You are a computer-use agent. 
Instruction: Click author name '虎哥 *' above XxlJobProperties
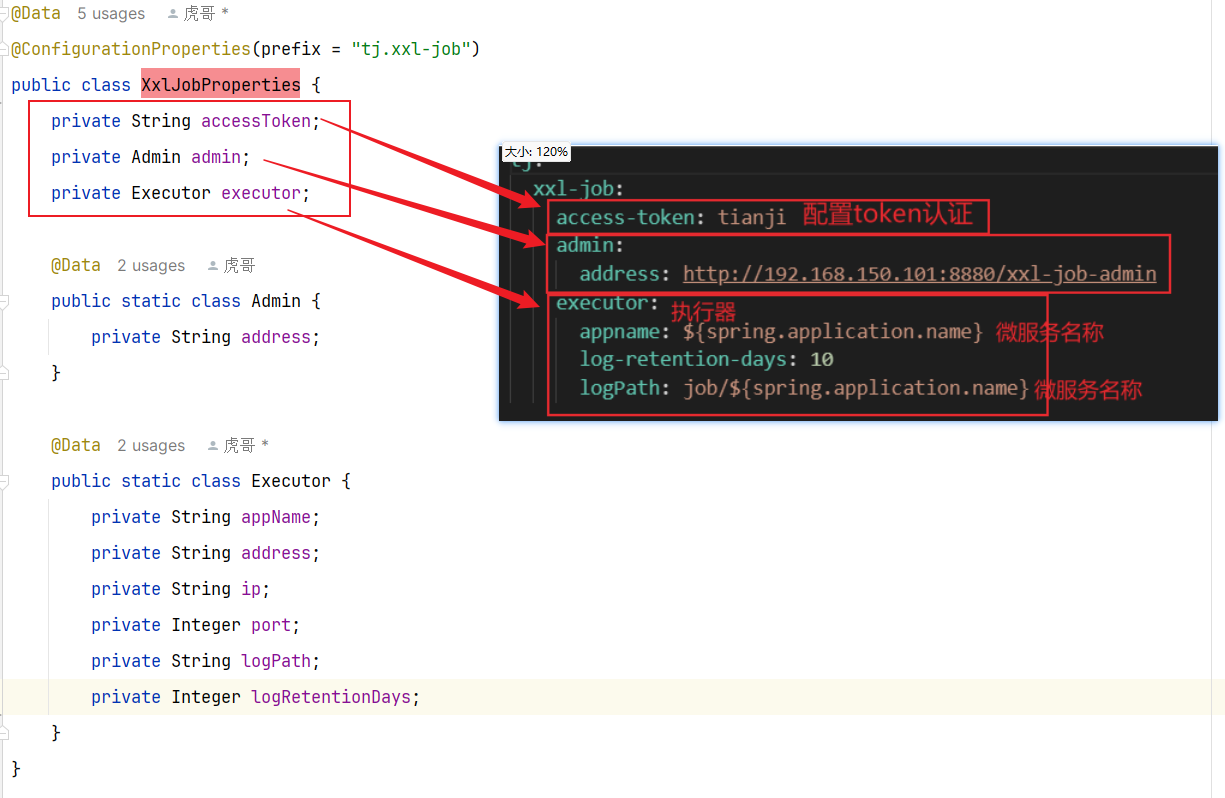tap(206, 14)
